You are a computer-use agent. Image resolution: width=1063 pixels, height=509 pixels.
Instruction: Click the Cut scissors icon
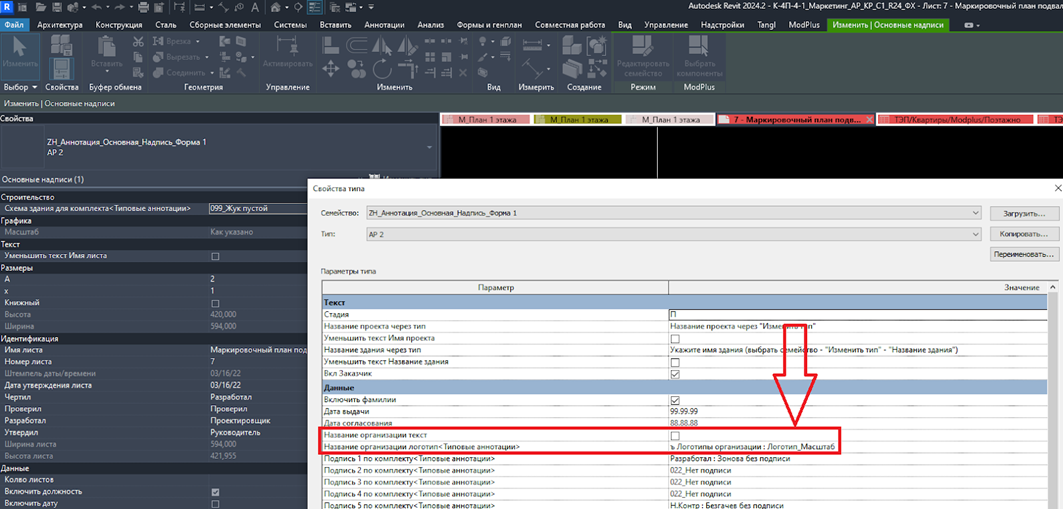click(x=138, y=42)
